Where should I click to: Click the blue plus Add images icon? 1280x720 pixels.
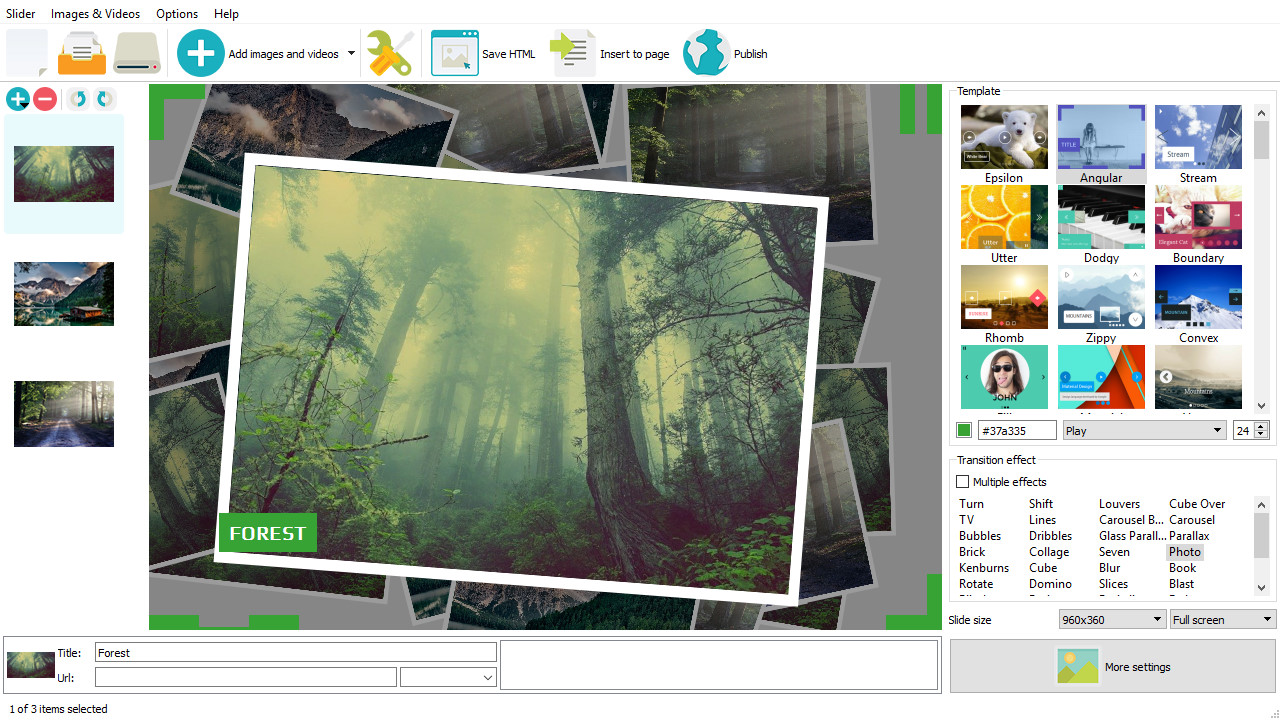201,53
